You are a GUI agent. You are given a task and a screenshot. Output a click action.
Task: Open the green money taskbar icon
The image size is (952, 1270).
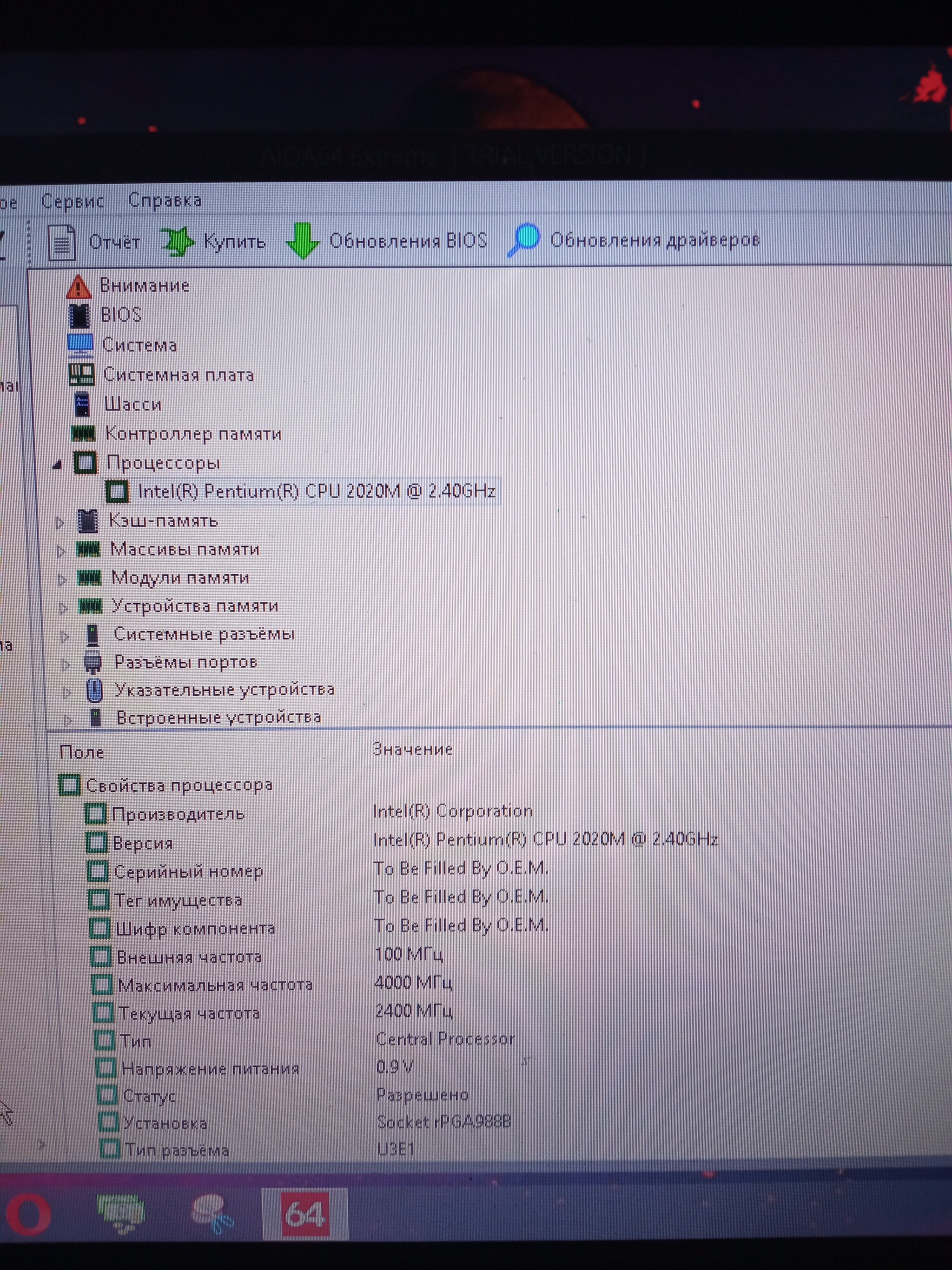[120, 1213]
